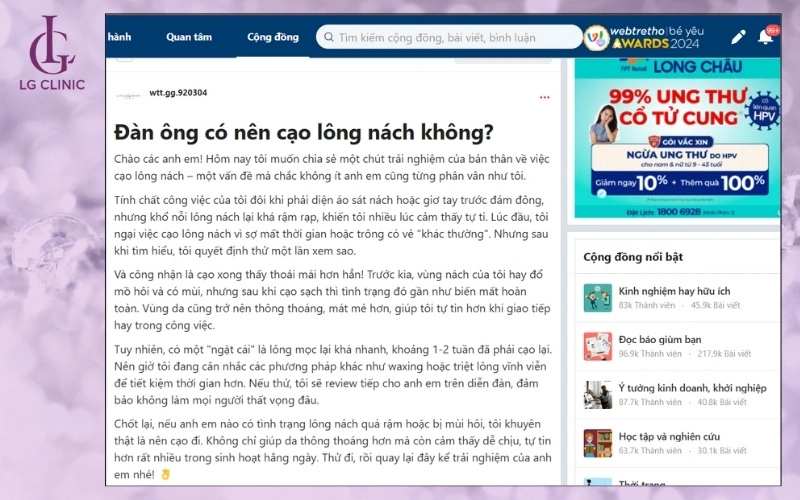
Task: Open the Quan tâm tab
Action: tap(189, 37)
